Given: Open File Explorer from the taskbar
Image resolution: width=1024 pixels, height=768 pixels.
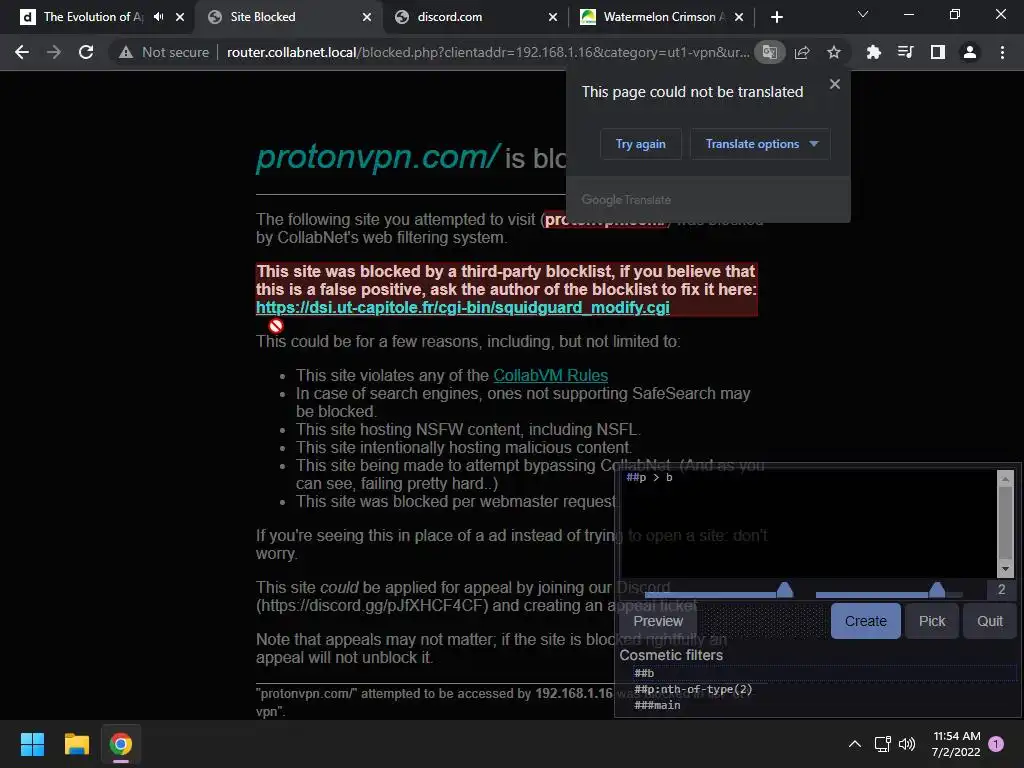Looking at the screenshot, I should [76, 744].
